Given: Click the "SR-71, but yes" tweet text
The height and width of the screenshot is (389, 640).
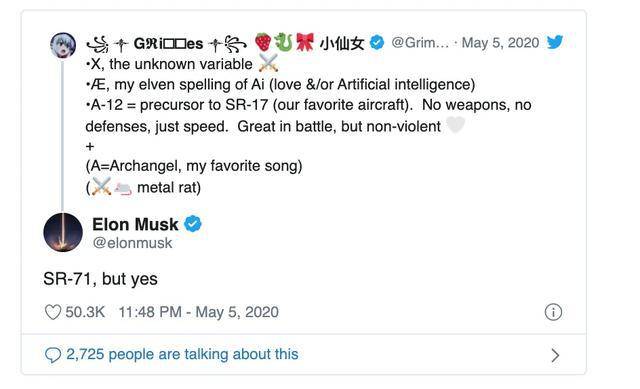Looking at the screenshot, I should click(x=100, y=279).
